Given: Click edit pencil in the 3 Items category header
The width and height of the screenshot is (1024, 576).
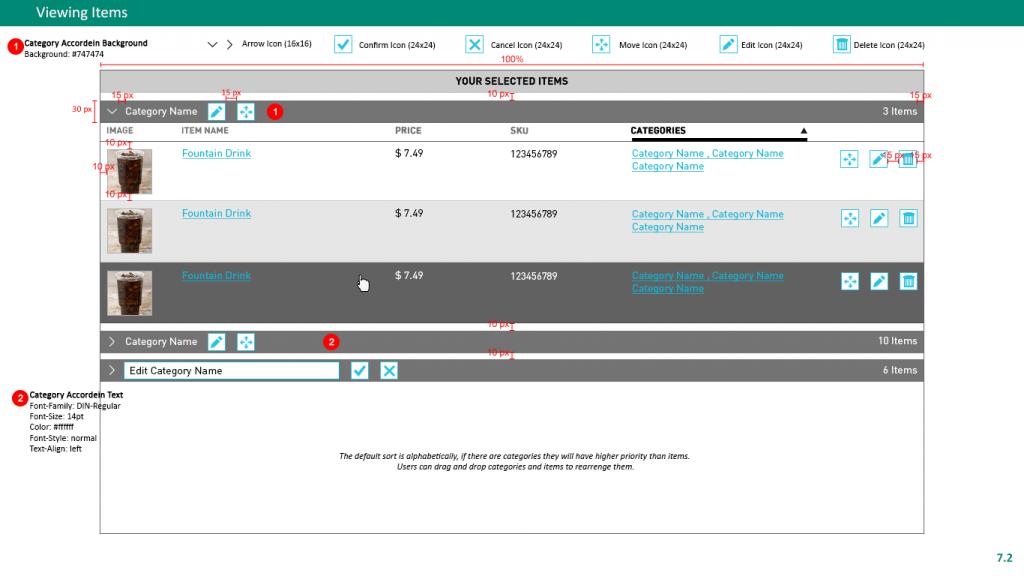Looking at the screenshot, I should tap(216, 112).
